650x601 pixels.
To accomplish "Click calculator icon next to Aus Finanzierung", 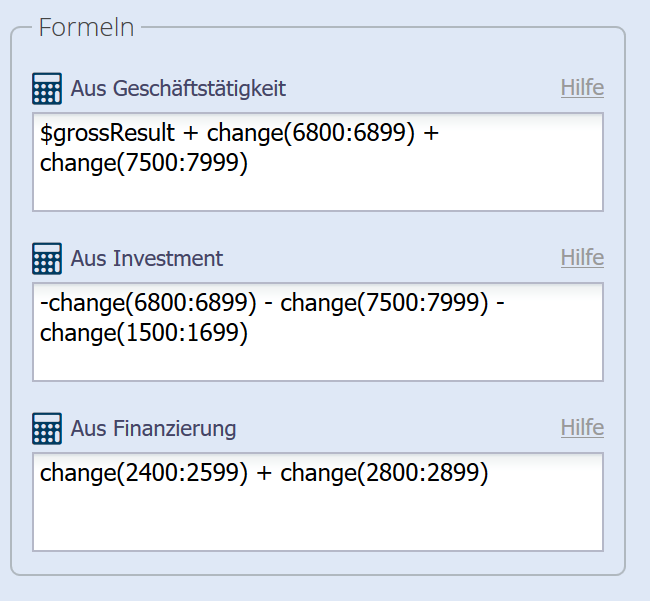I will pos(47,429).
